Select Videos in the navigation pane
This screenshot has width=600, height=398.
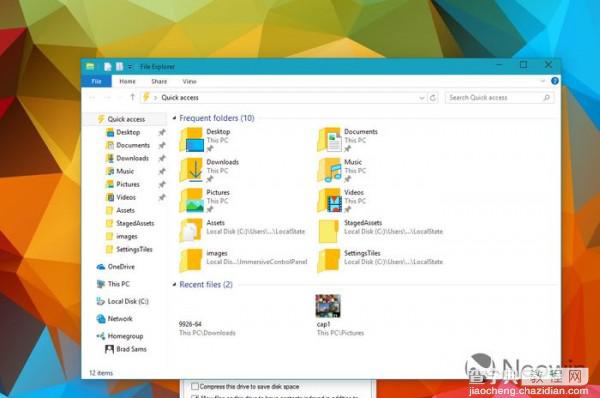point(126,197)
